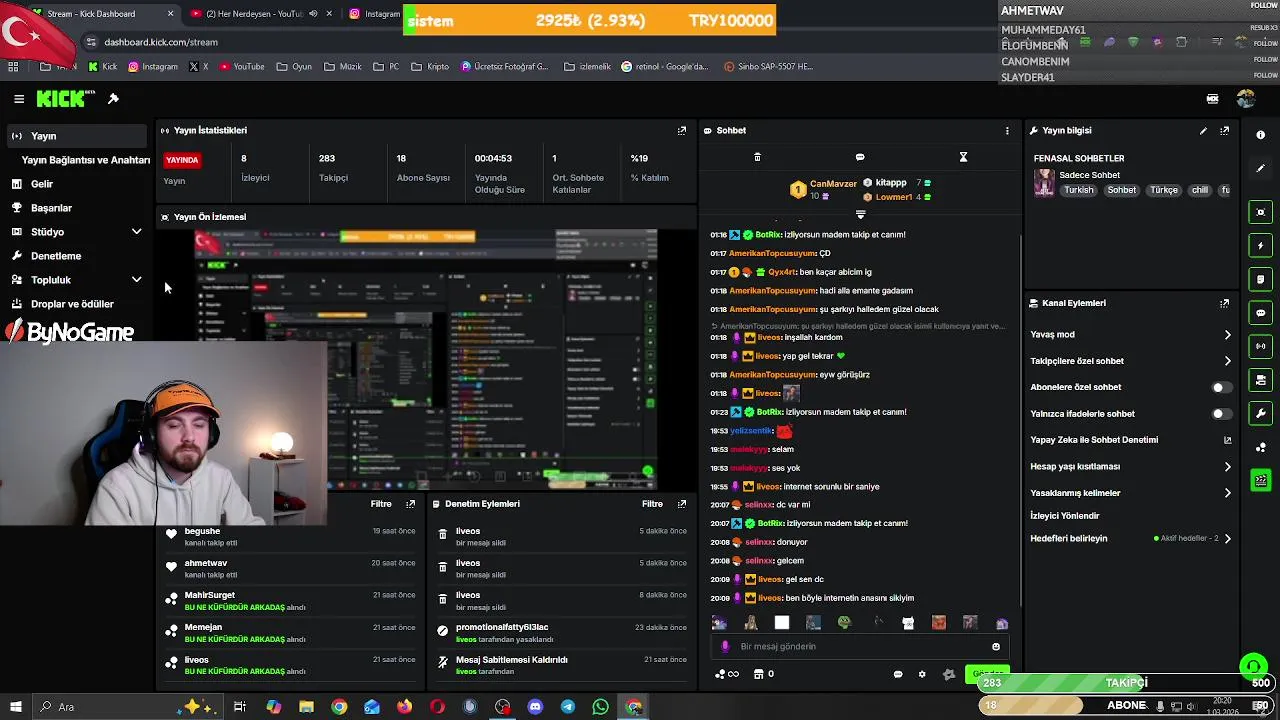The image size is (1280, 720).
Task: Click in the Bir mesaj gönderin field
Action: click(x=860, y=647)
